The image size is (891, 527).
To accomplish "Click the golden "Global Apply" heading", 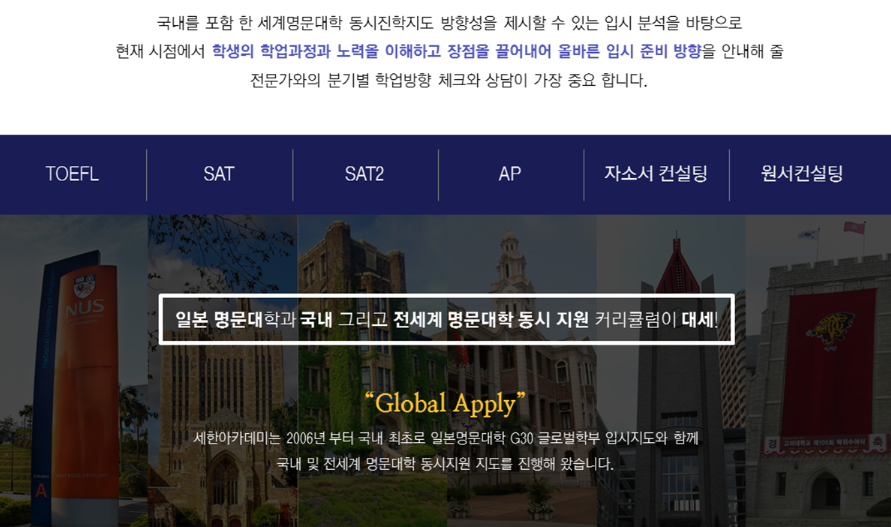I will (445, 404).
